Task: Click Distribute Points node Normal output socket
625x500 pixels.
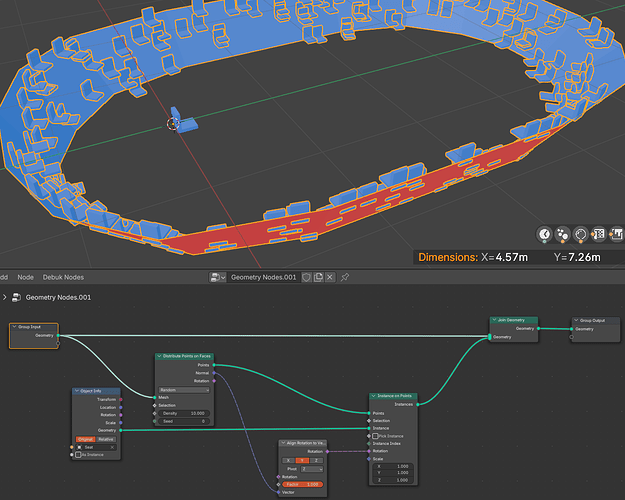Action: click(x=214, y=373)
